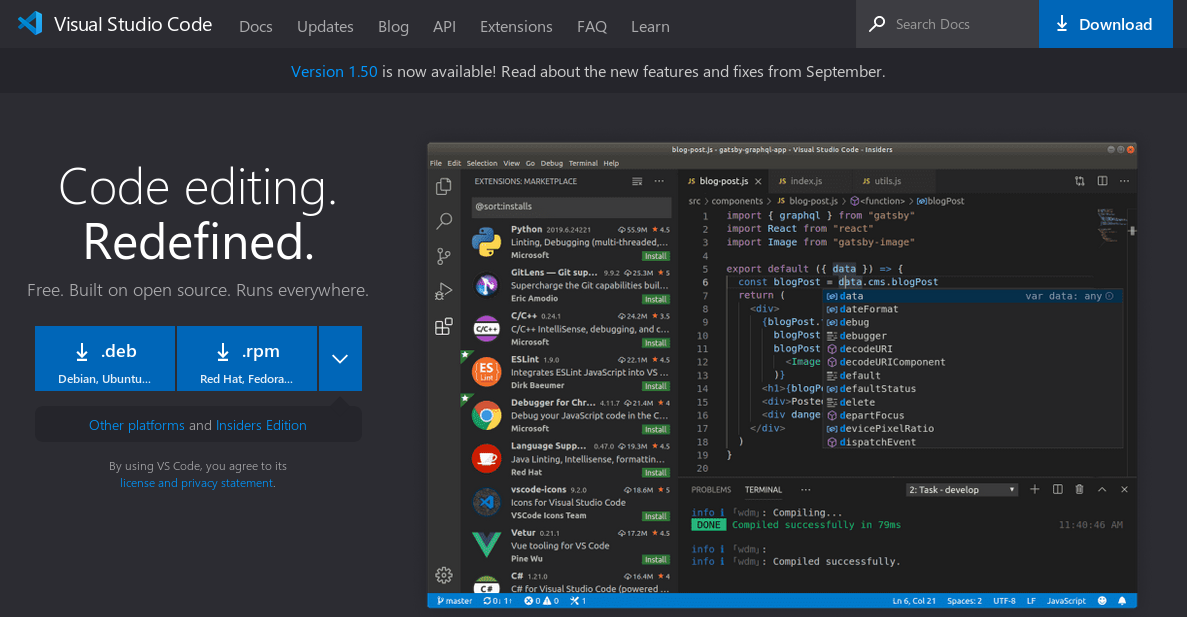Open the Version 1.50 release link
1187x617 pixels.
334,72
